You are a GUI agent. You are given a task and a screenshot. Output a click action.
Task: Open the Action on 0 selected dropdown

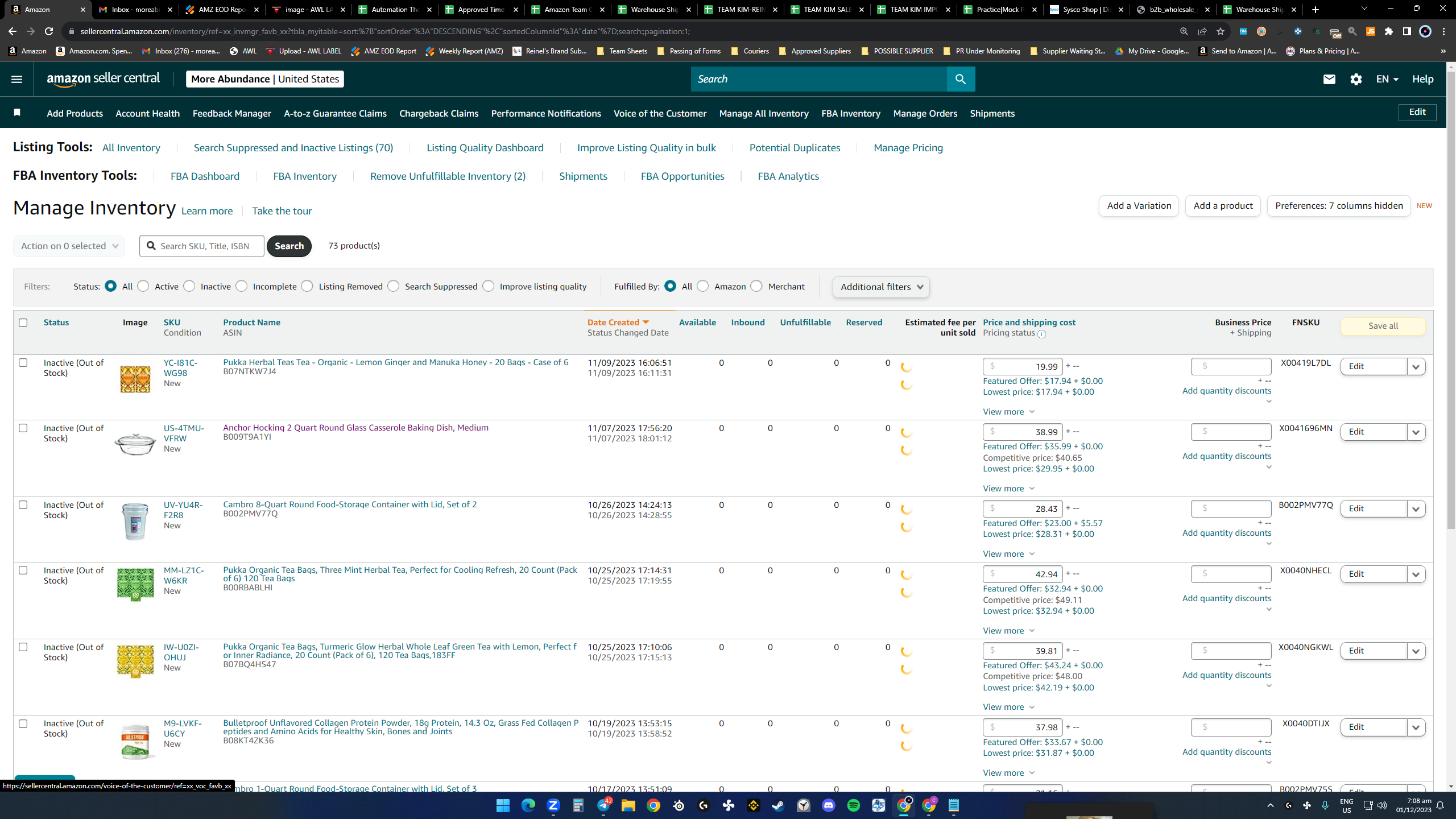[69, 246]
